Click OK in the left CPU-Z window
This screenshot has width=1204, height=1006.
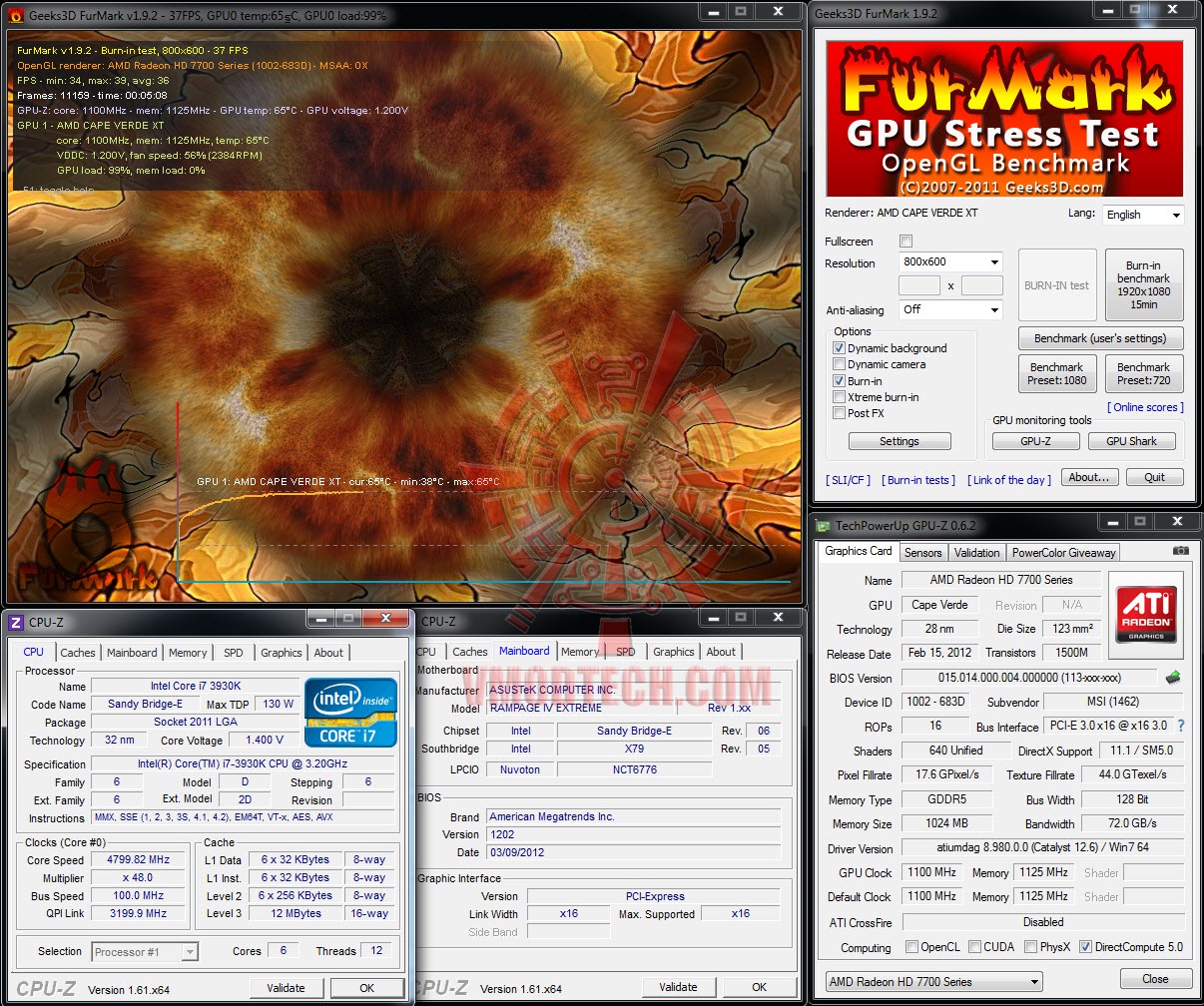366,988
